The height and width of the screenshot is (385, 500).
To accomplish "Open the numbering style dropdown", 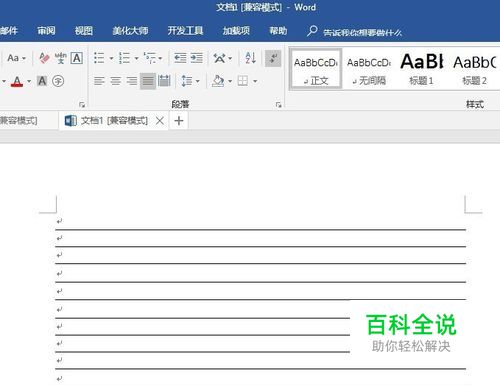I will coord(137,58).
